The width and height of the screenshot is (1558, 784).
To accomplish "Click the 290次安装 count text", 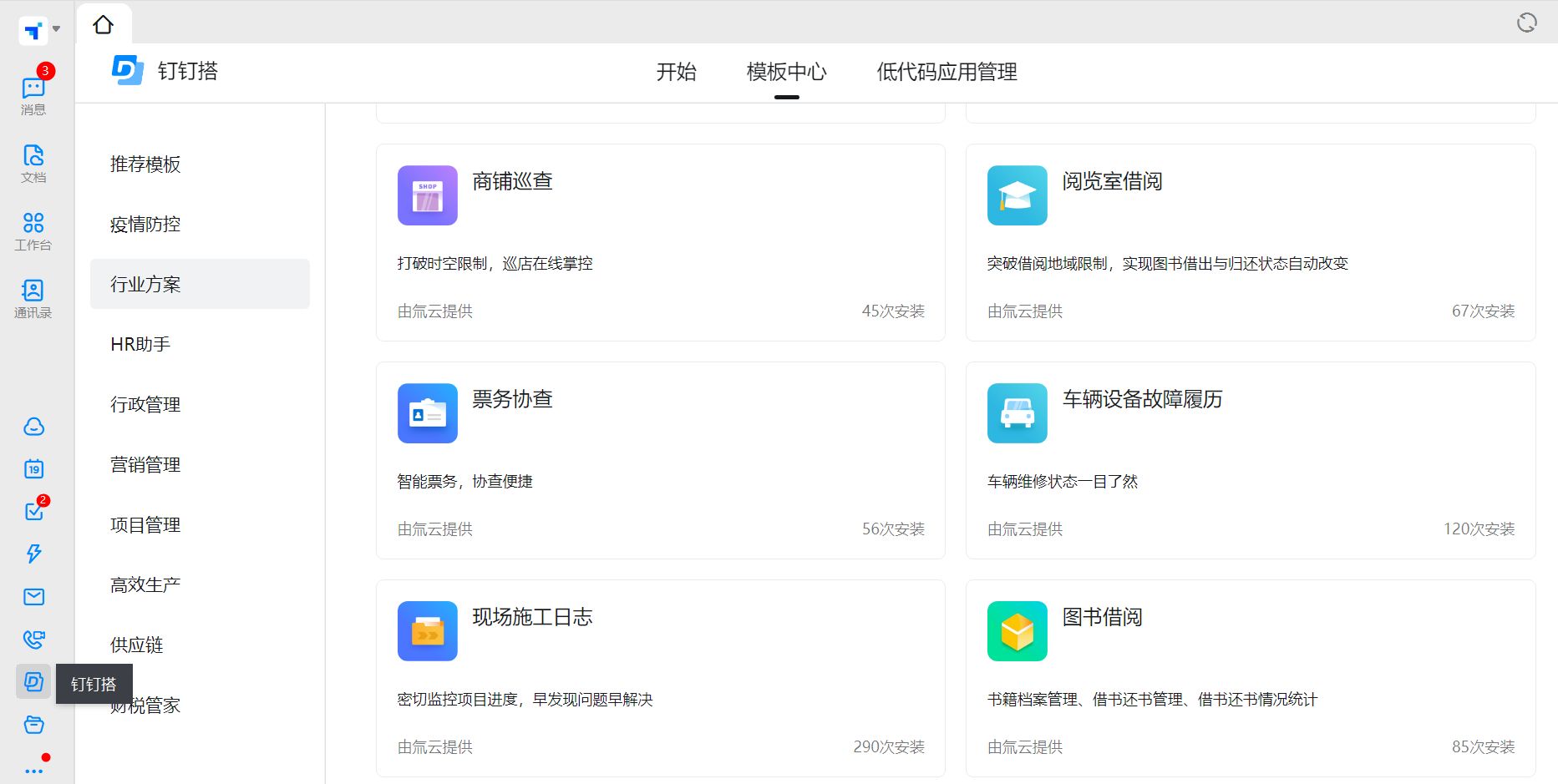I will [x=889, y=747].
